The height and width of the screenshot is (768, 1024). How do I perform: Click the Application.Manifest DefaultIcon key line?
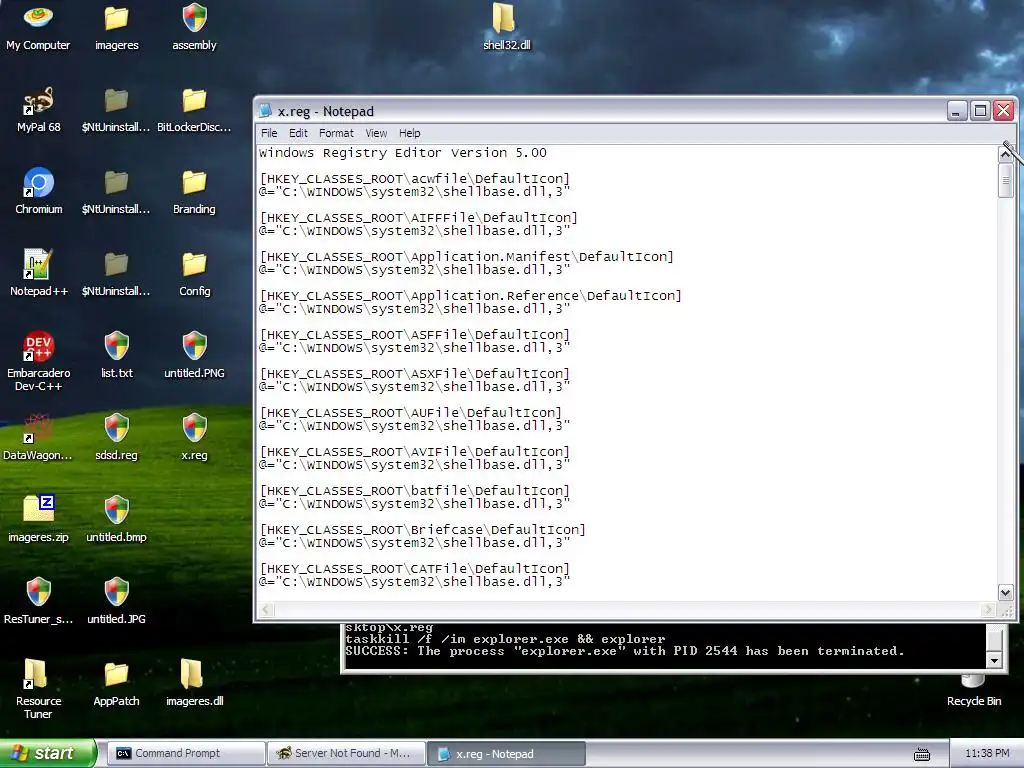pyautogui.click(x=466, y=257)
